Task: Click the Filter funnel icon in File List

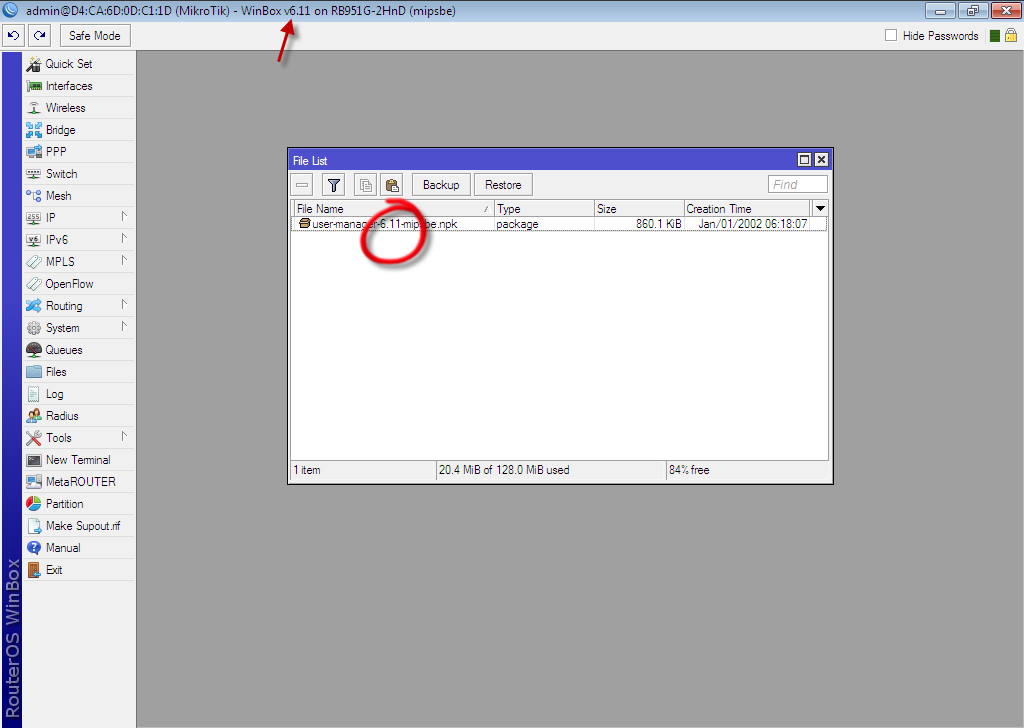Action: [334, 185]
